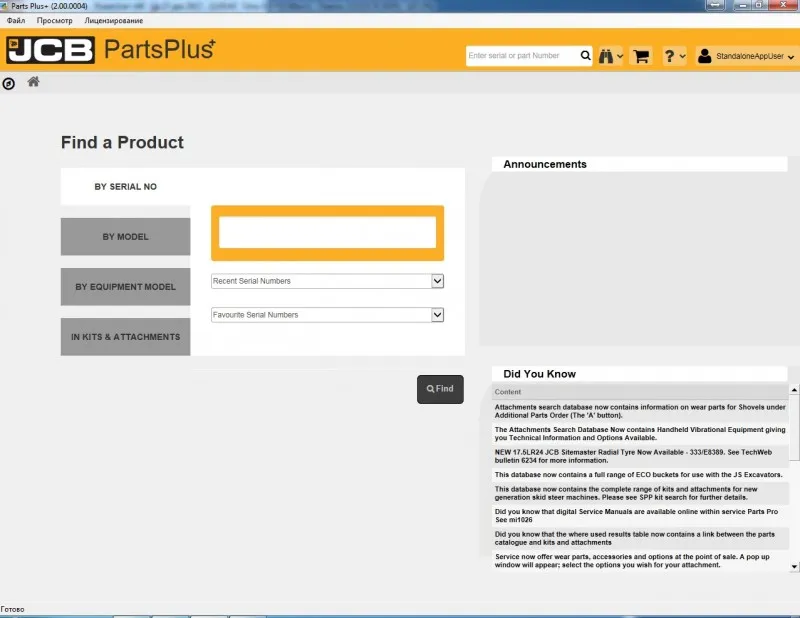Click the Did You Know heading
Image resolution: width=800 pixels, height=618 pixels.
539,374
